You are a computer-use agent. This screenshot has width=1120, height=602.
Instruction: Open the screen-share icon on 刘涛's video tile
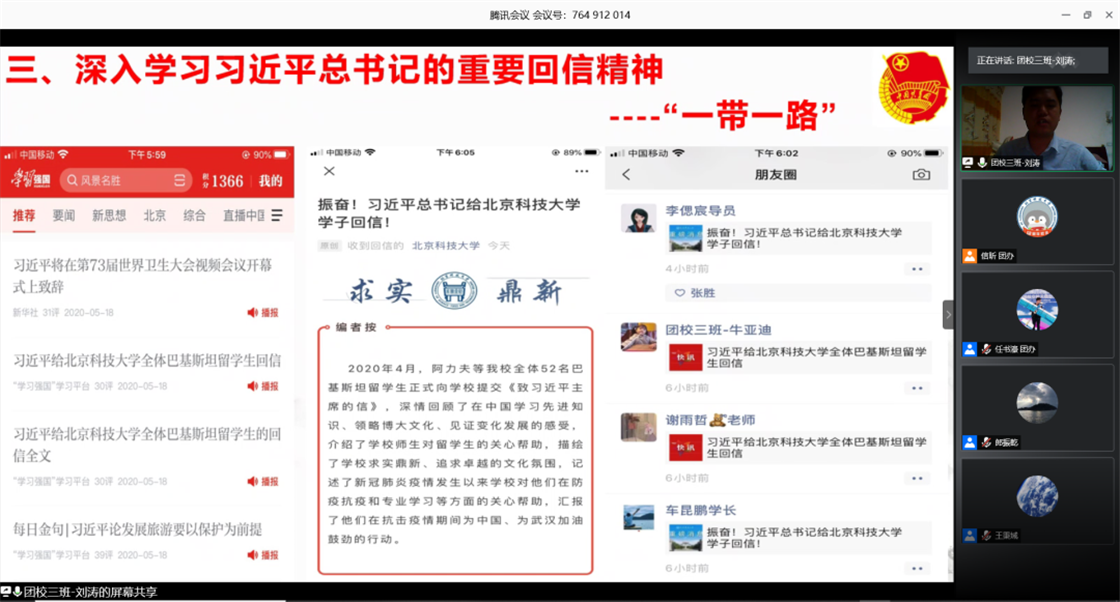tap(968, 163)
